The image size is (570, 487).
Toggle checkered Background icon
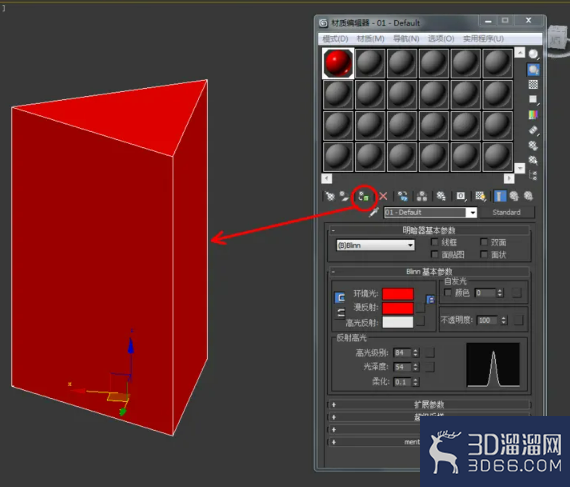(533, 85)
